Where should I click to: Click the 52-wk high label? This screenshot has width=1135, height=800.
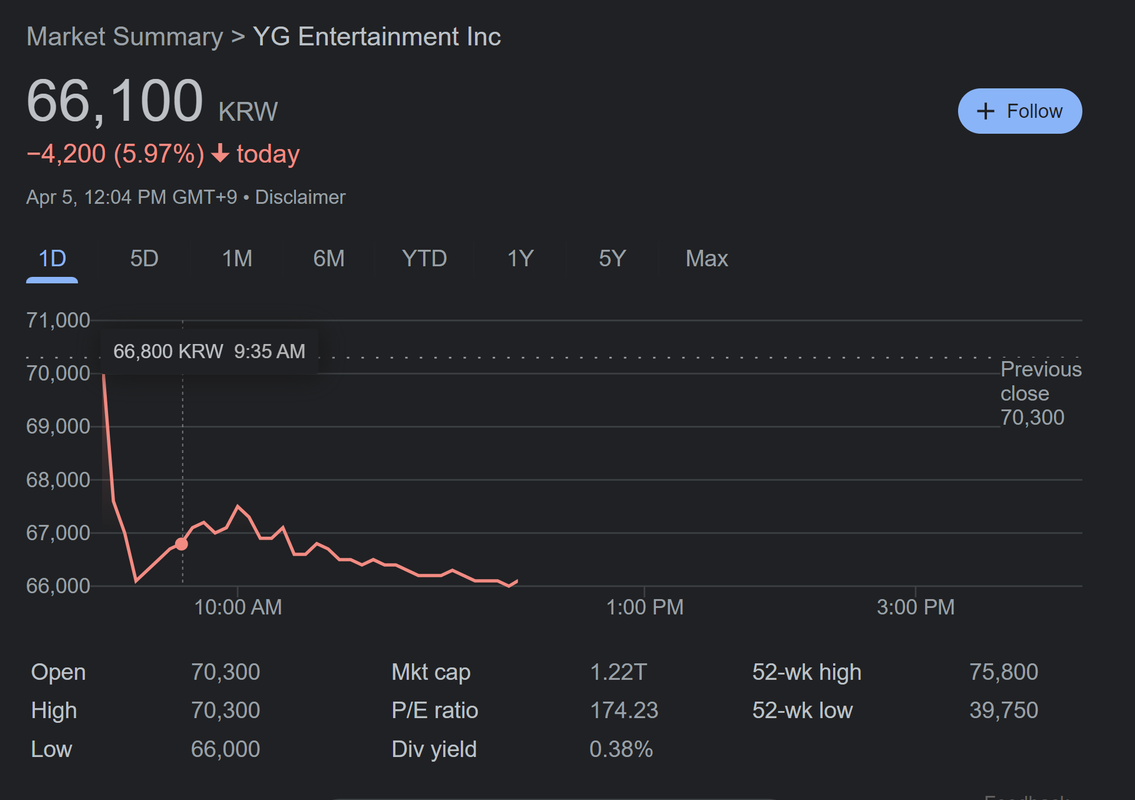[806, 672]
